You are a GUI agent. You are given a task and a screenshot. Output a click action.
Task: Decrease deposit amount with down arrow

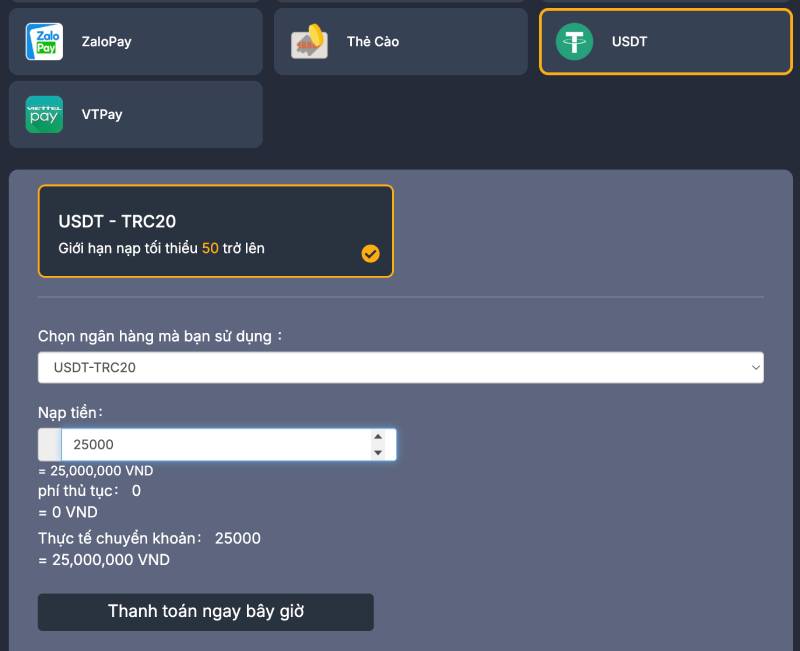click(378, 453)
